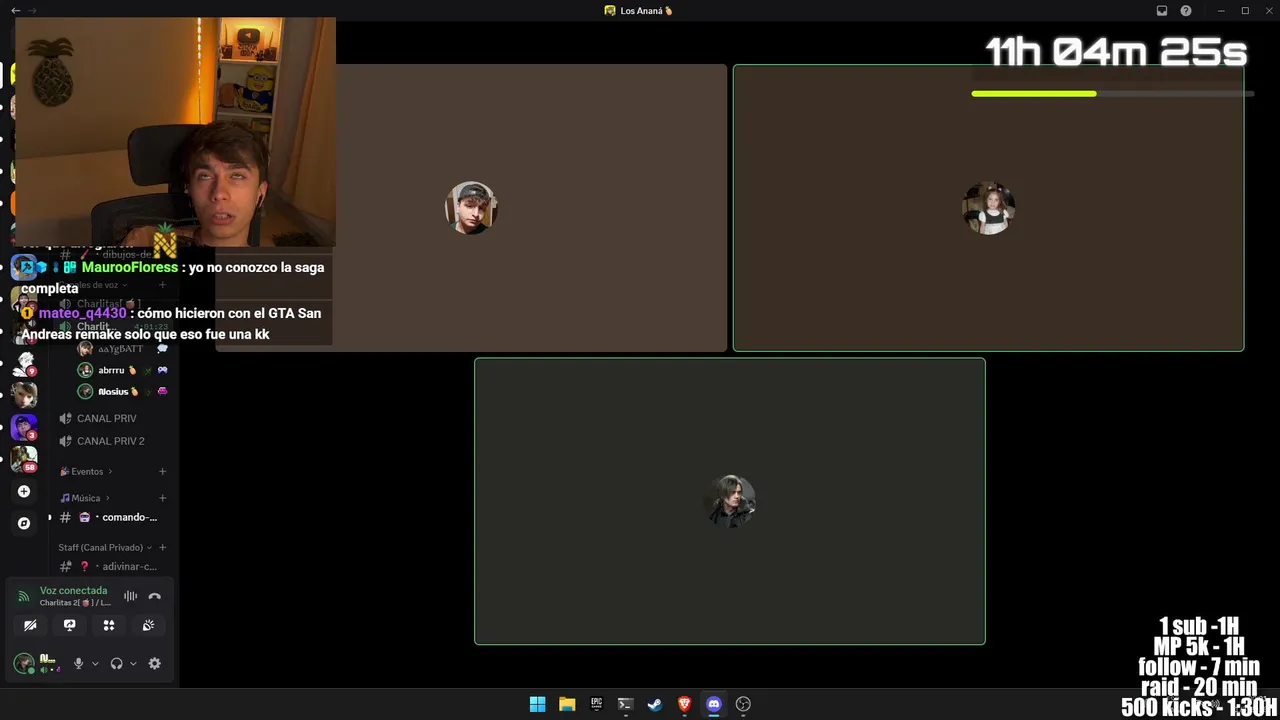Open Windows Start menu
This screenshot has width=1280, height=720.
538,704
